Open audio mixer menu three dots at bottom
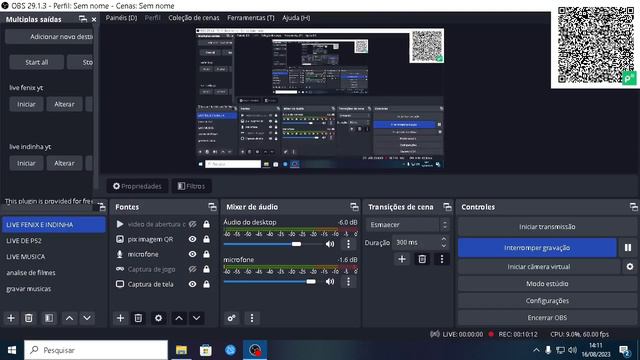Screen dimensions: 640x360 [252, 318]
